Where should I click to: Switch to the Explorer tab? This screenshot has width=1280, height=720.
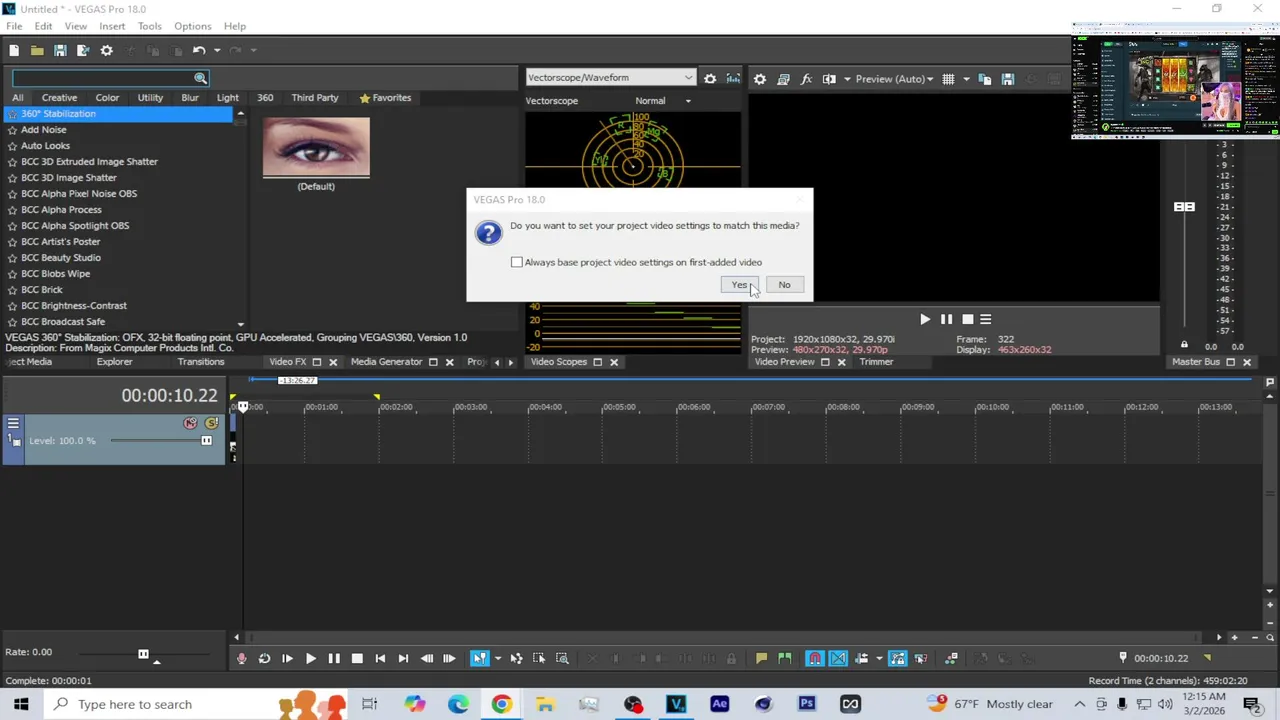114,362
